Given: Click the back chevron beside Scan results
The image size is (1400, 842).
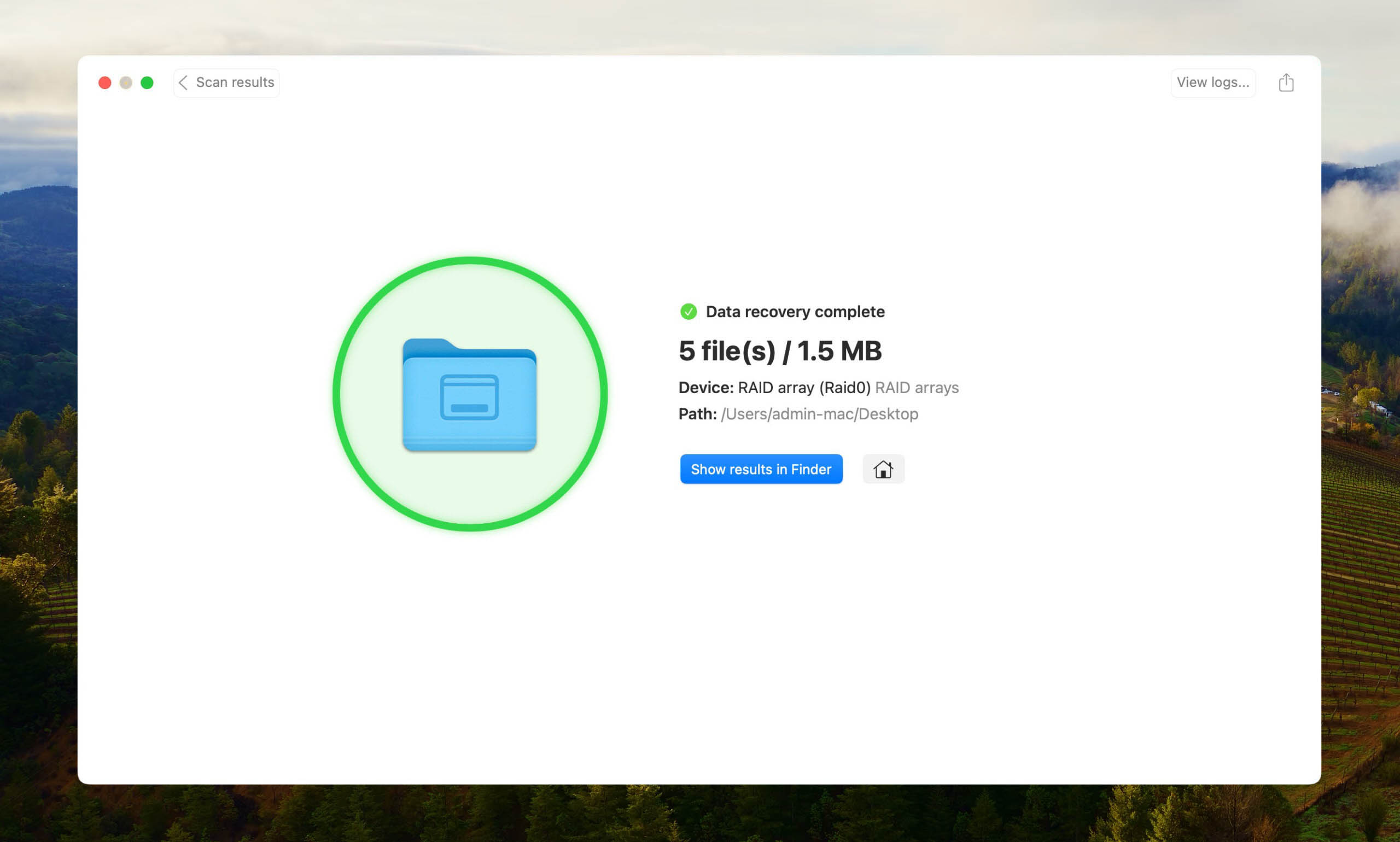Looking at the screenshot, I should (183, 82).
